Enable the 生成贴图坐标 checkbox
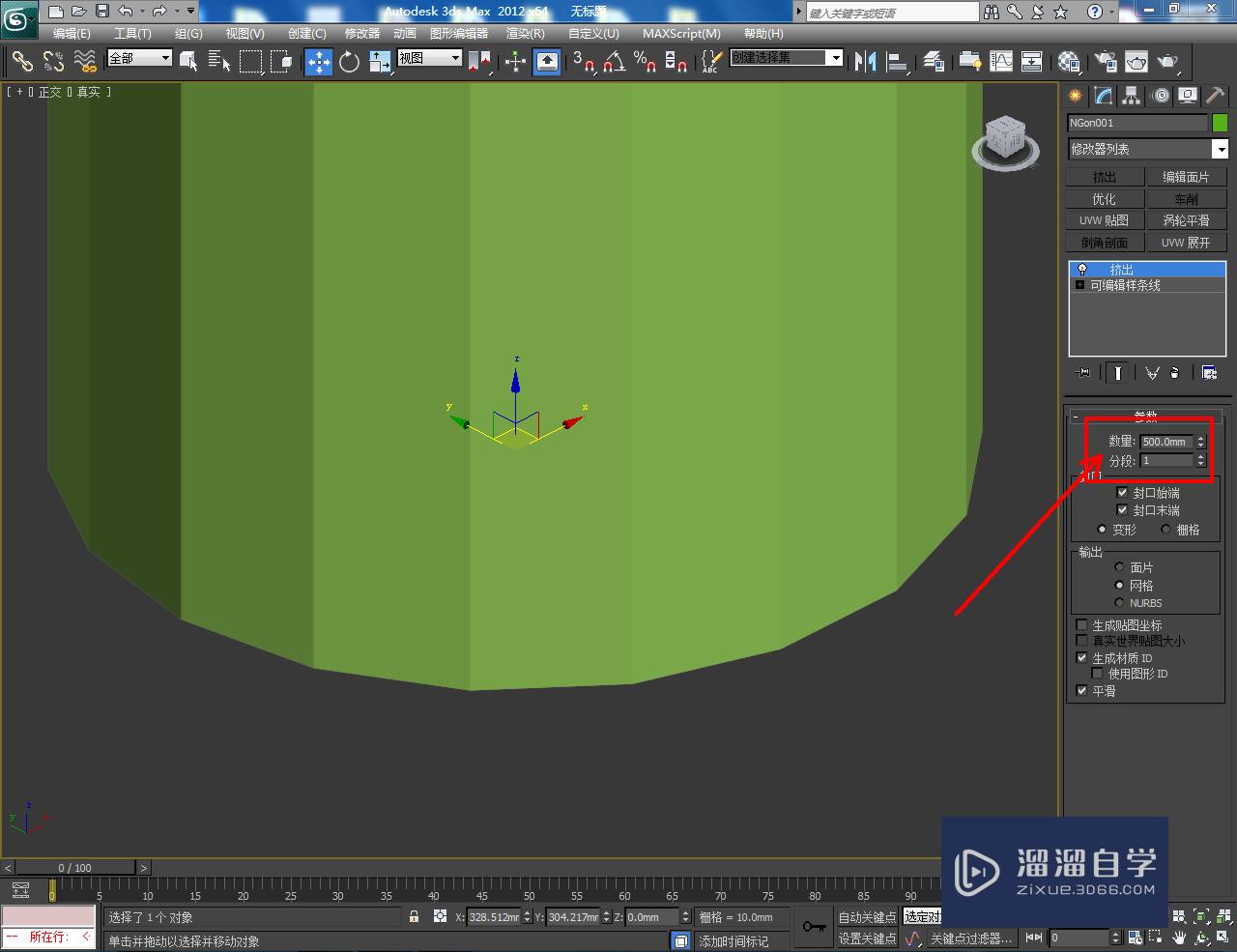This screenshot has width=1237, height=952. [x=1082, y=625]
